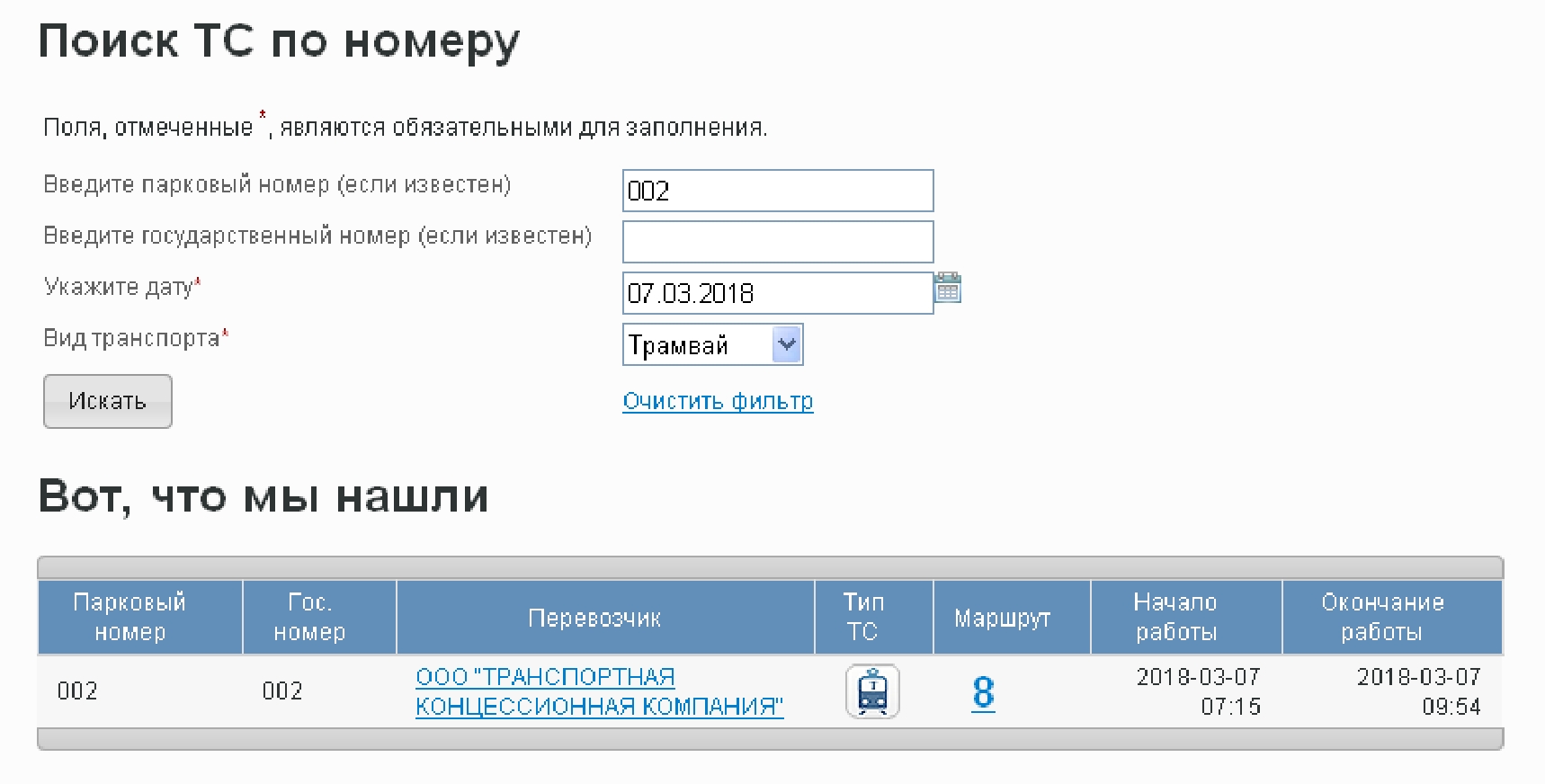Focus the государственный номер input field

(778, 242)
